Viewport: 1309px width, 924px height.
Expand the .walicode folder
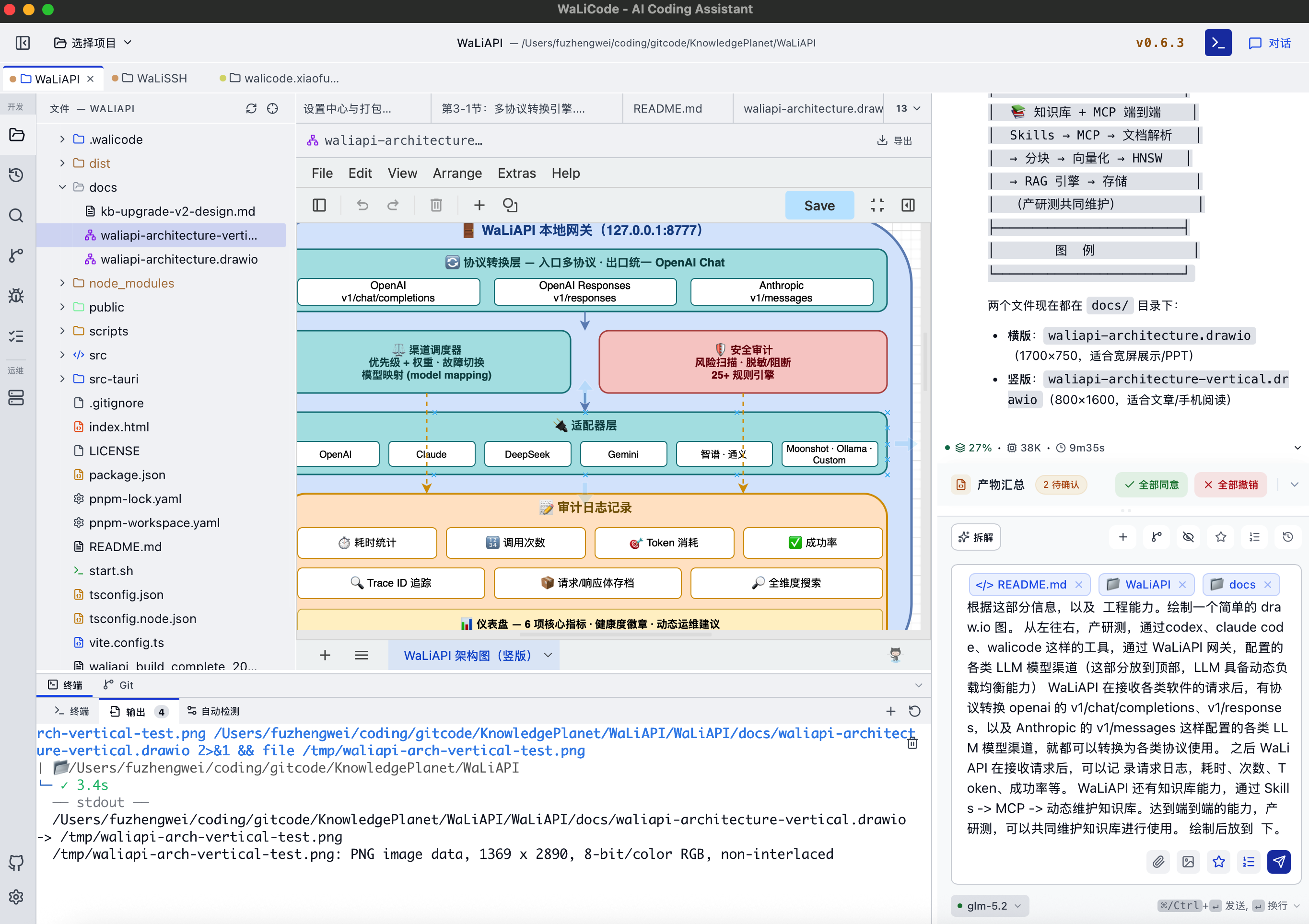[x=62, y=139]
